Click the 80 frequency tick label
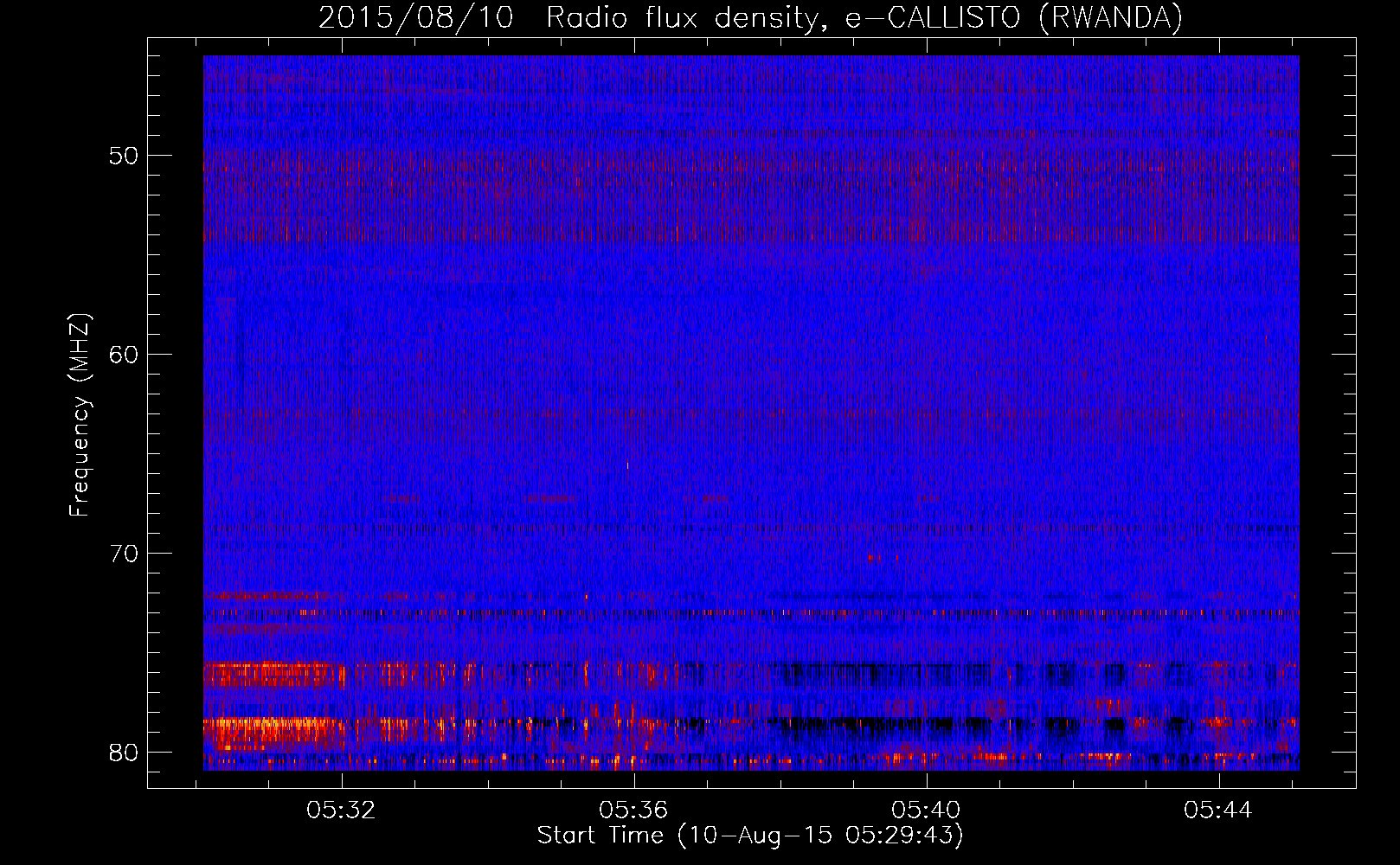This screenshot has height=865, width=1400. [x=124, y=753]
